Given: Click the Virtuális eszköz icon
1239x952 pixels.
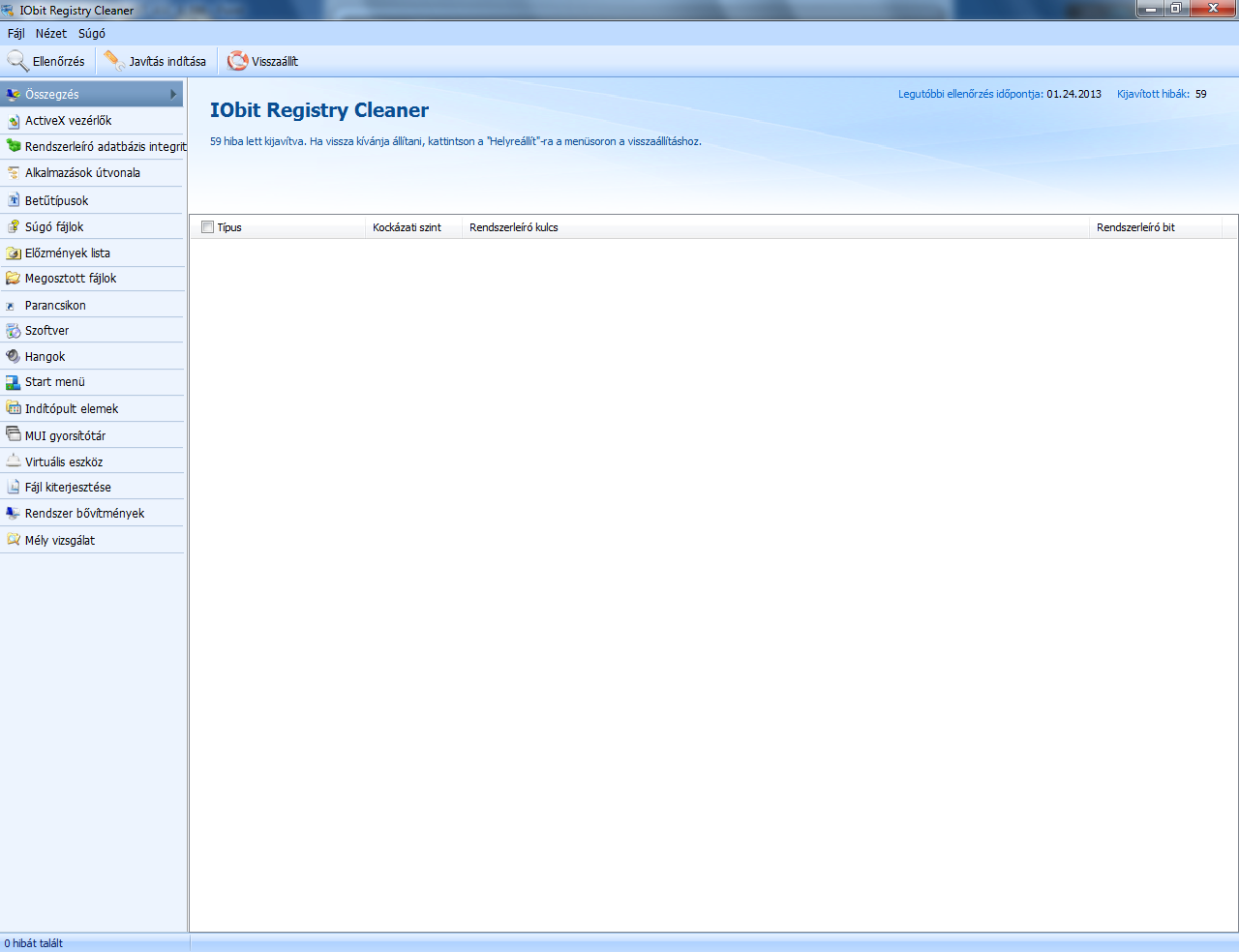Looking at the screenshot, I should [14, 461].
